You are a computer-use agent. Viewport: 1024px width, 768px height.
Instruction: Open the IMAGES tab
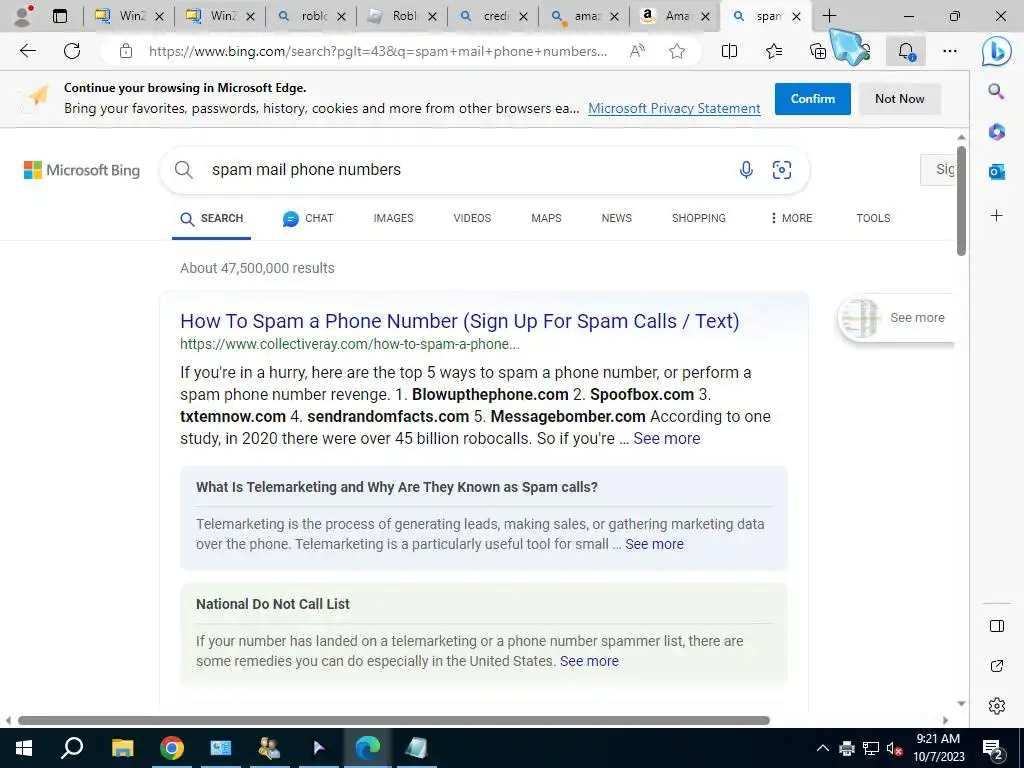coord(393,218)
